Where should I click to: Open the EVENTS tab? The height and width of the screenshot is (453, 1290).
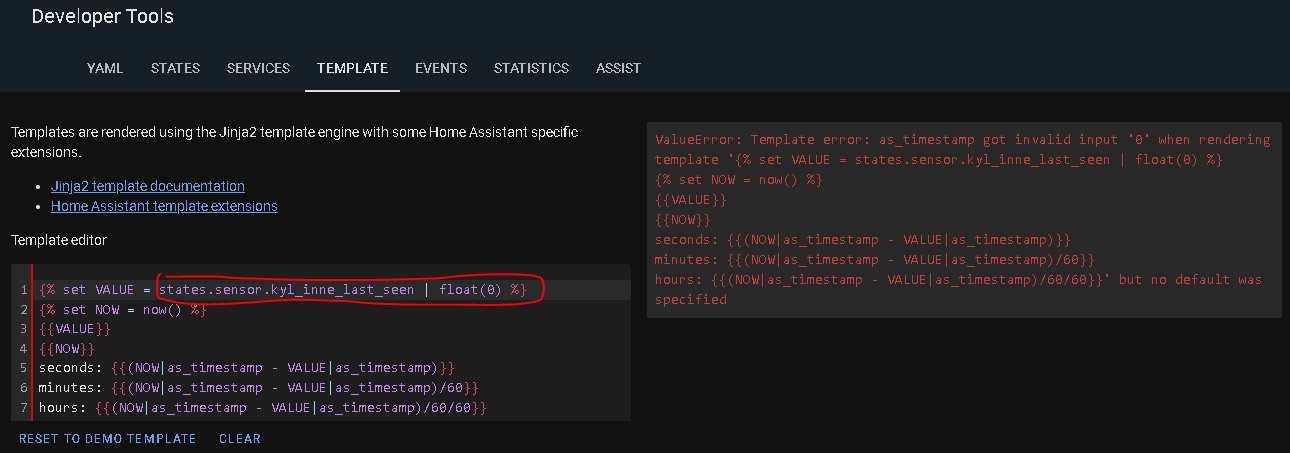click(x=441, y=68)
